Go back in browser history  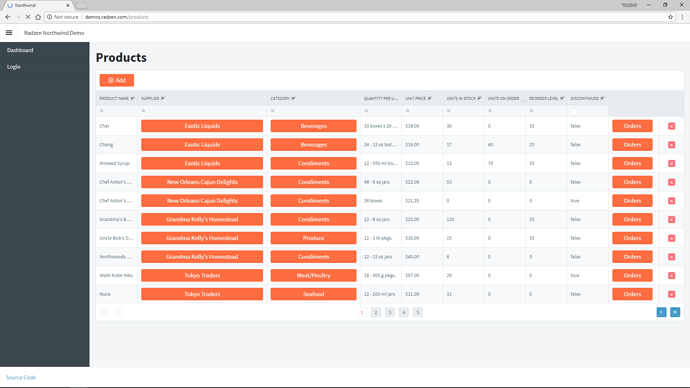8,17
